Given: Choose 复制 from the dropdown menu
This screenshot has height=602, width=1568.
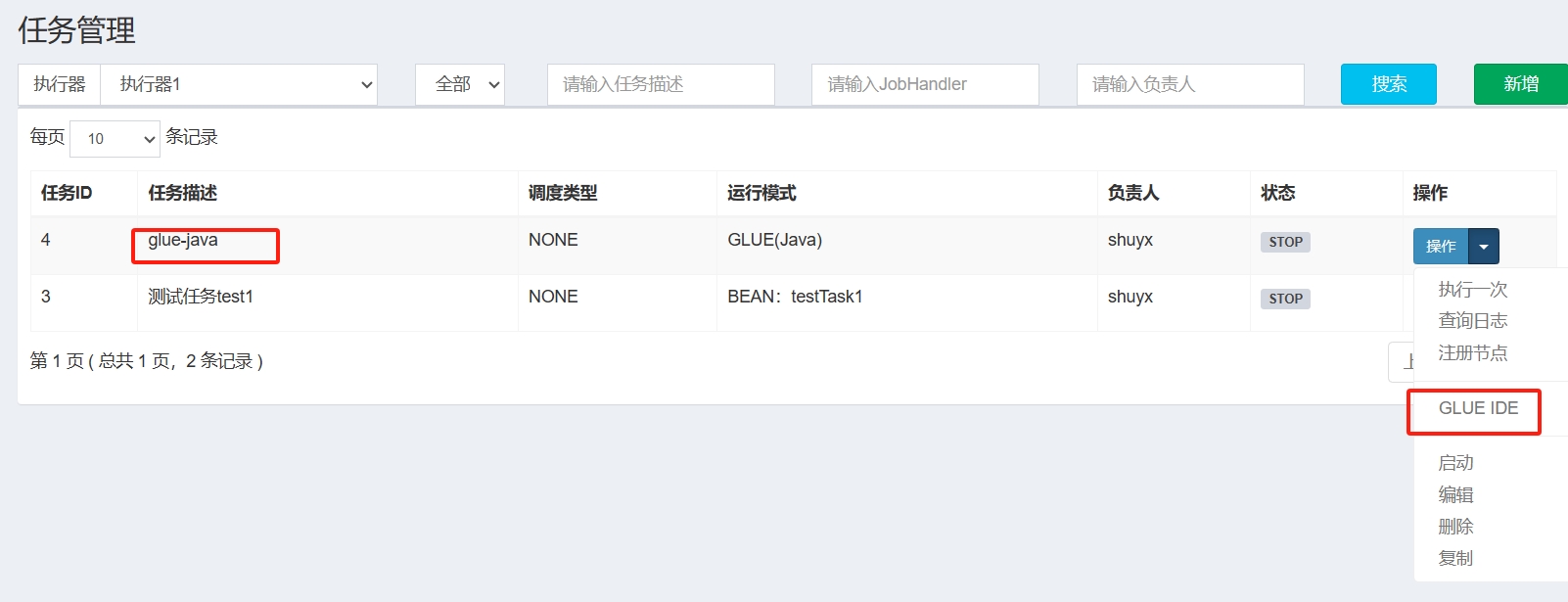Looking at the screenshot, I should tap(1455, 559).
